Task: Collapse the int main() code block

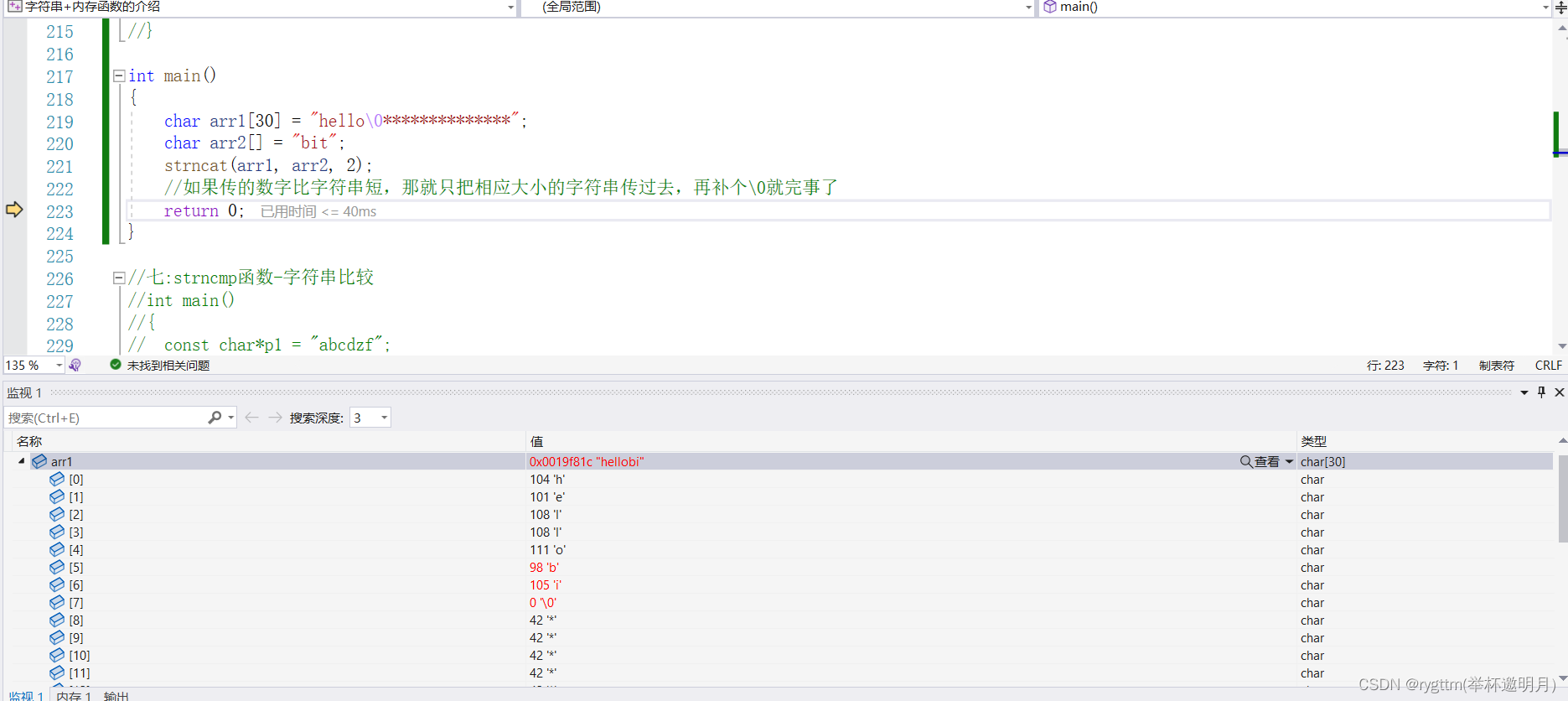Action: pyautogui.click(x=119, y=75)
